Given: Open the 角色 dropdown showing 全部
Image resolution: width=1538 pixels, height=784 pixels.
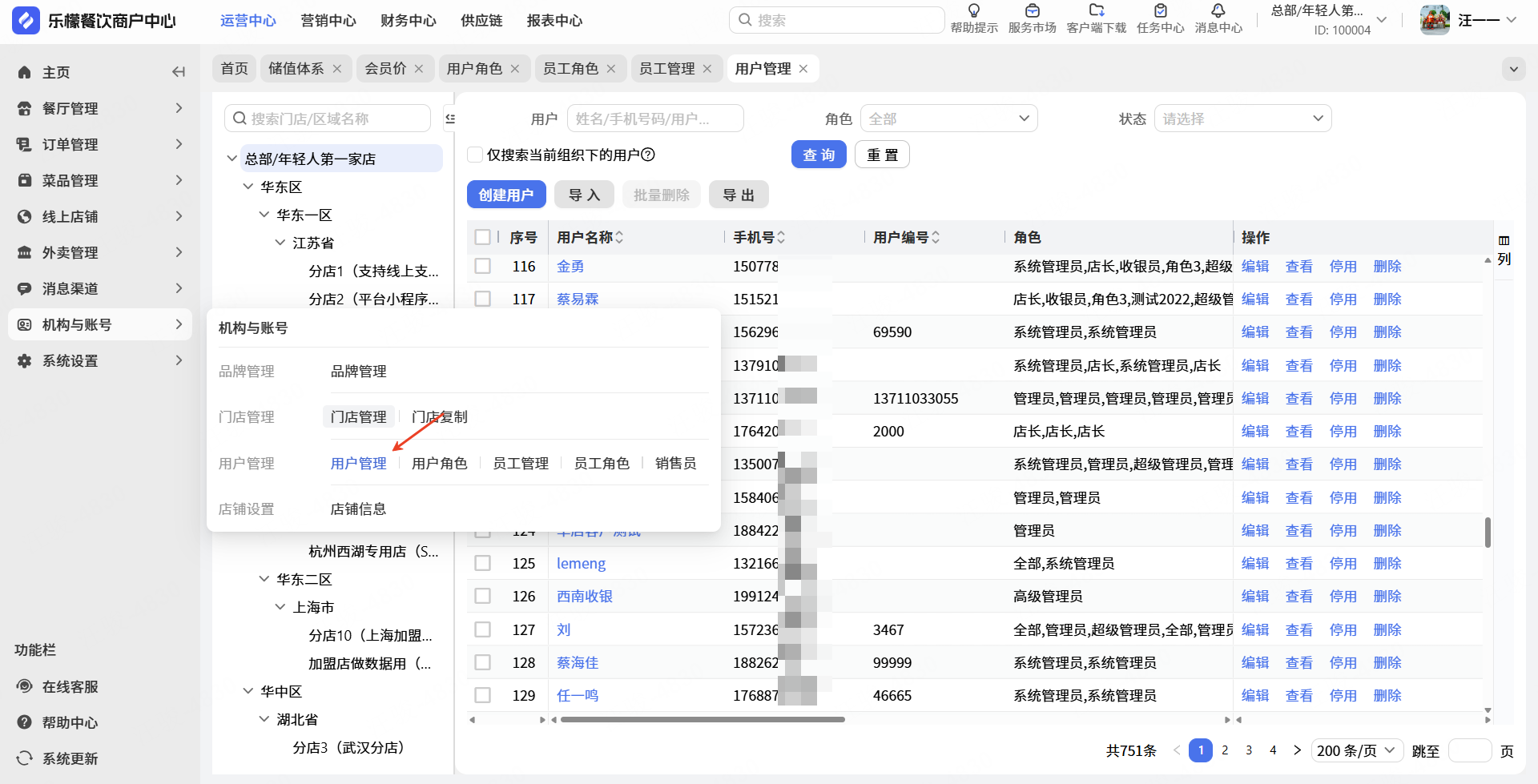Looking at the screenshot, I should click(949, 119).
